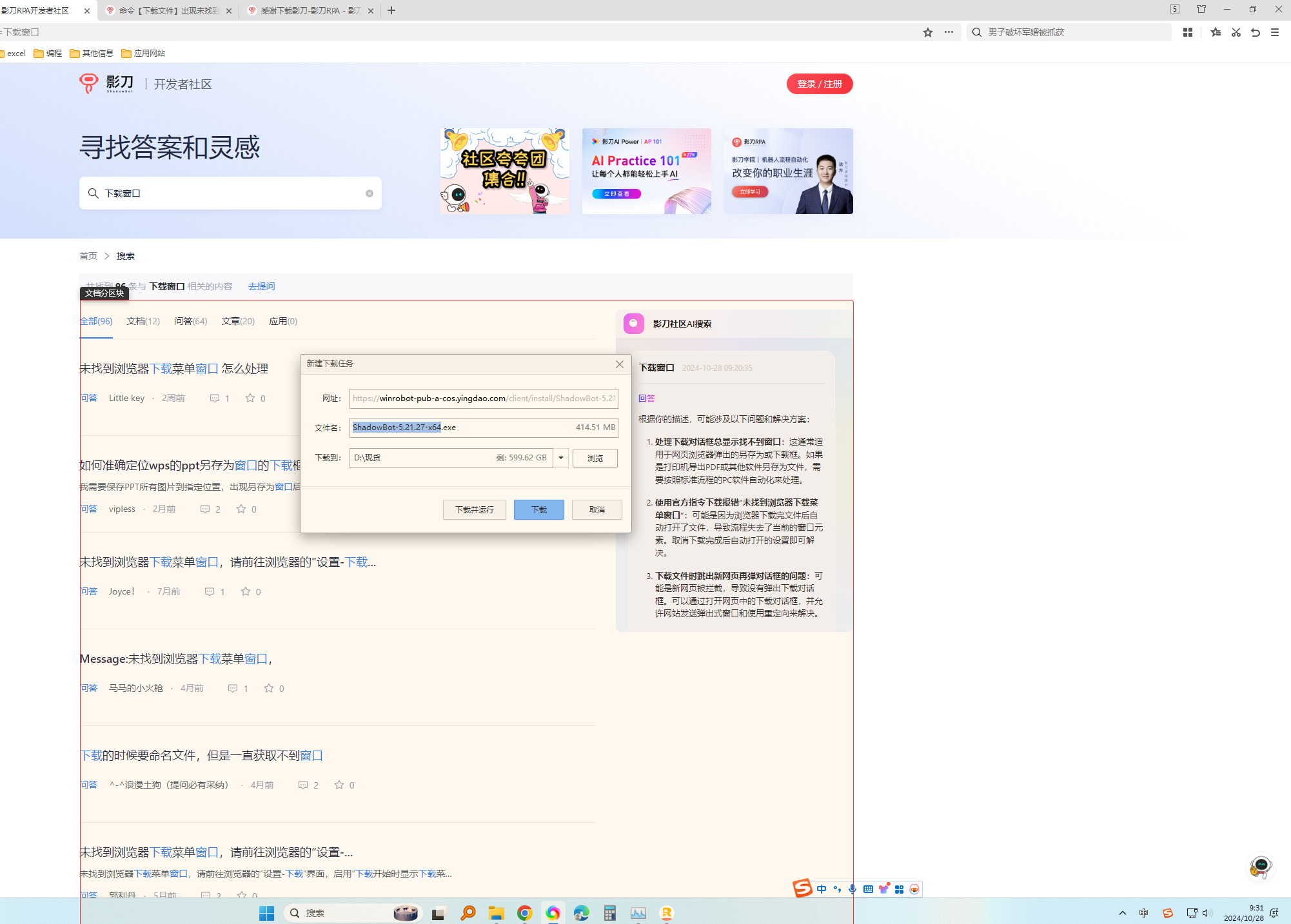
Task: Clear the 下载窗口 search box
Action: coord(370,193)
